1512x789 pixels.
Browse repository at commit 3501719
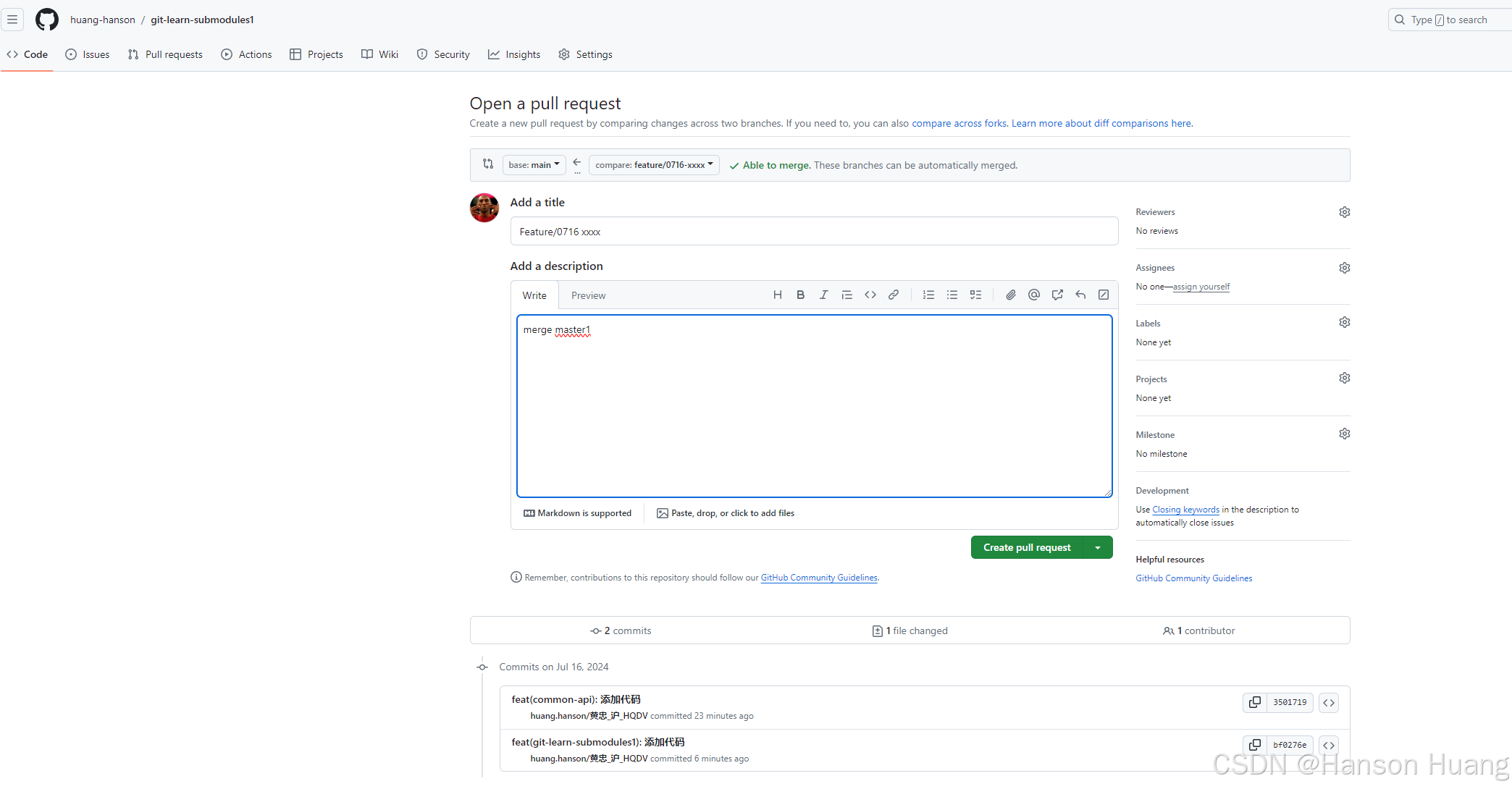[1329, 702]
